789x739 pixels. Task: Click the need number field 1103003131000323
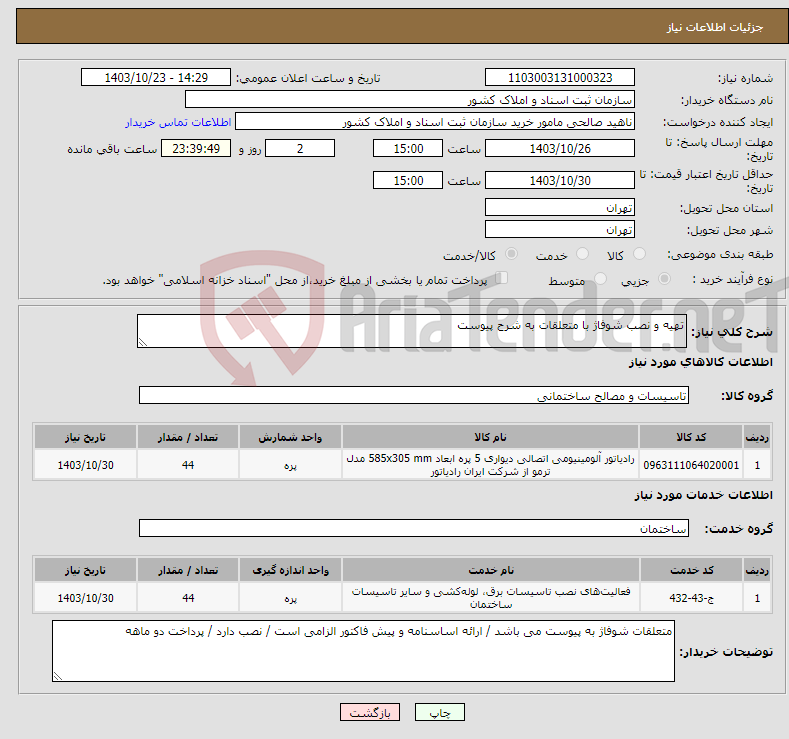pyautogui.click(x=560, y=77)
